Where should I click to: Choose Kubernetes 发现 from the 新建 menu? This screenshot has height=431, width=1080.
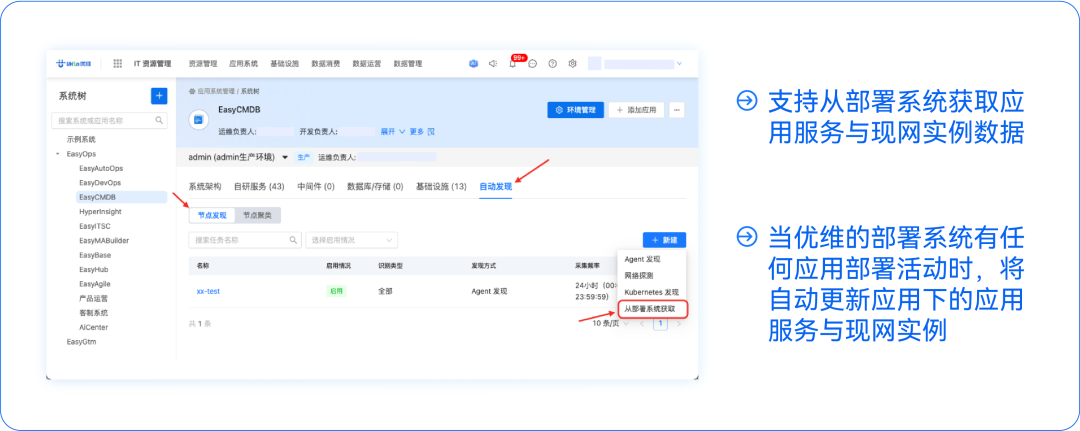652,293
